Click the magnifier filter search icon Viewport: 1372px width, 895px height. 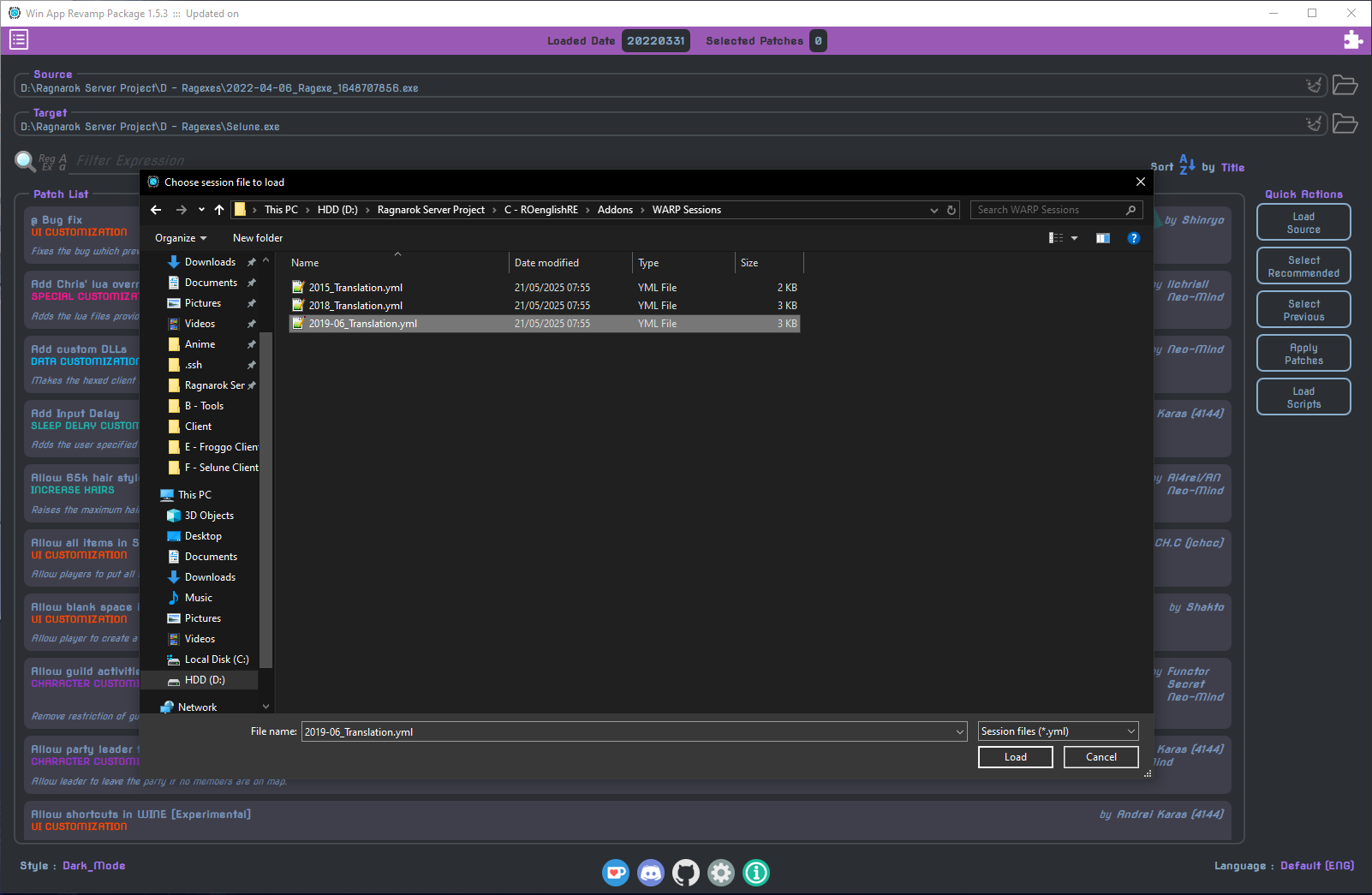pyautogui.click(x=25, y=160)
